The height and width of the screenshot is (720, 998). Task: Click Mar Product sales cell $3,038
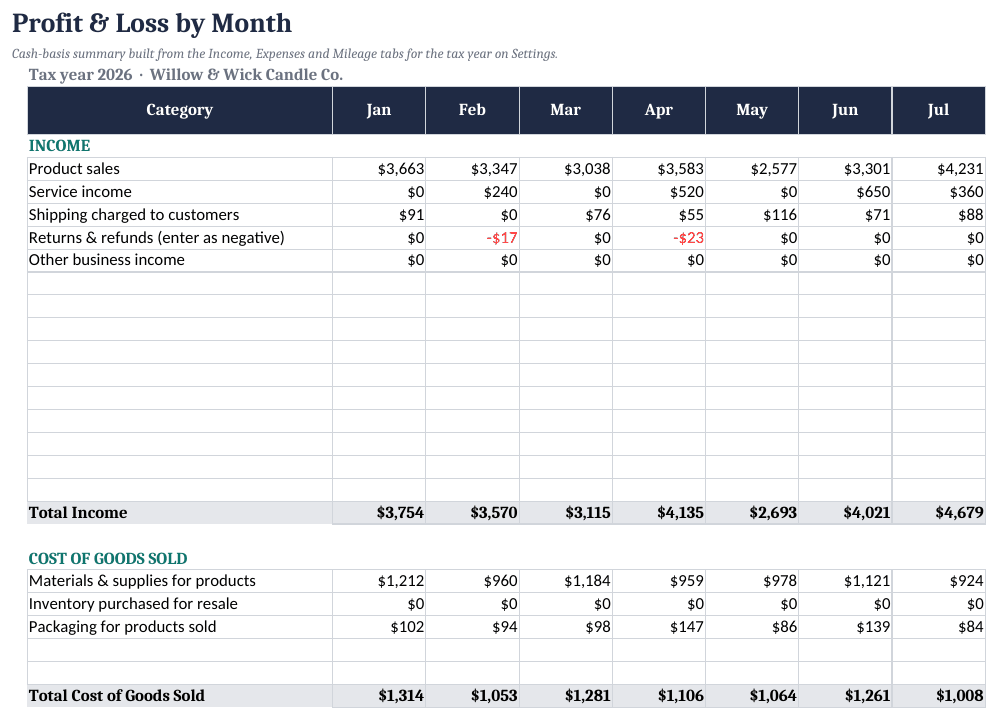pyautogui.click(x=566, y=169)
